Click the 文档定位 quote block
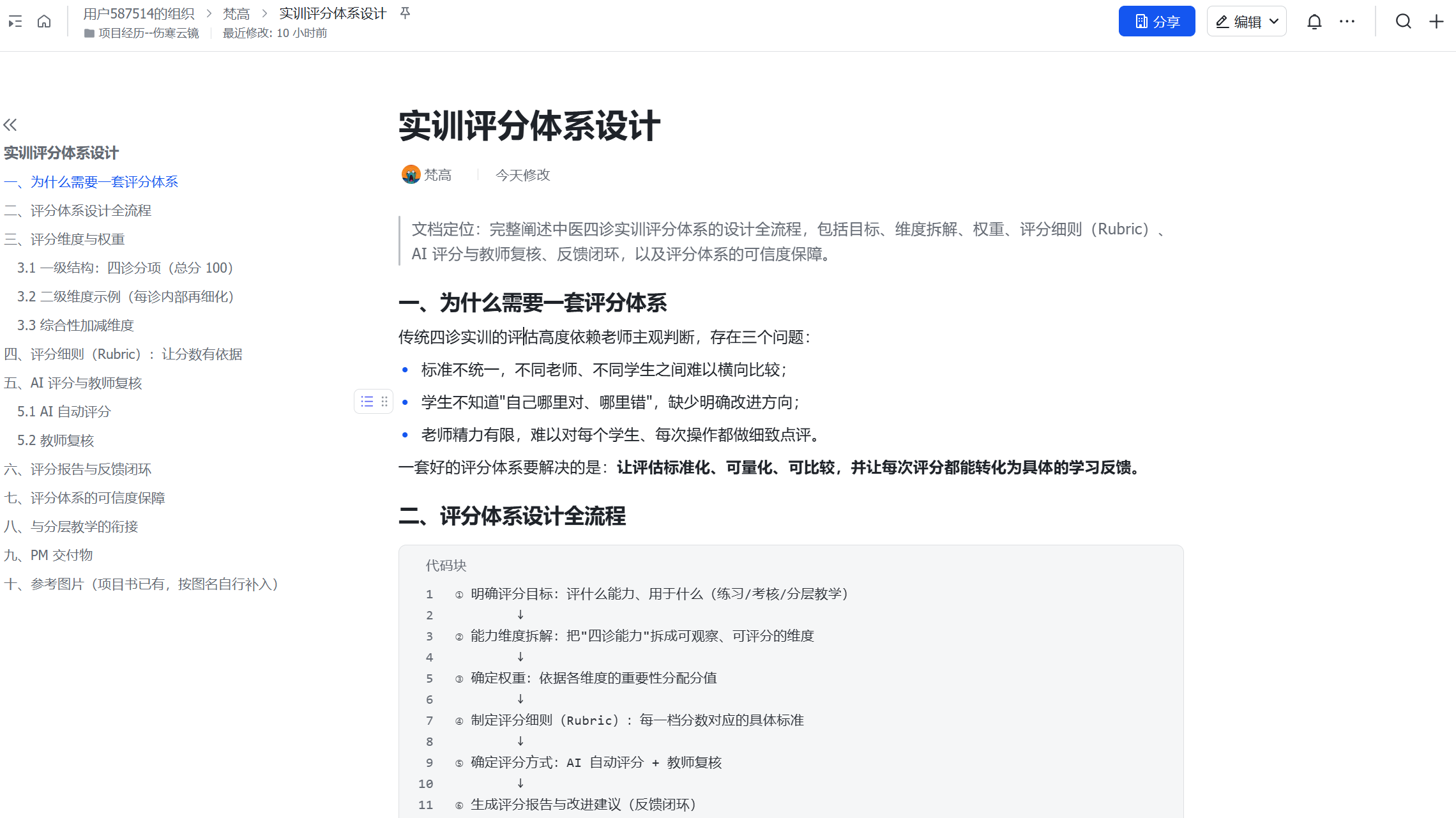 pos(791,241)
